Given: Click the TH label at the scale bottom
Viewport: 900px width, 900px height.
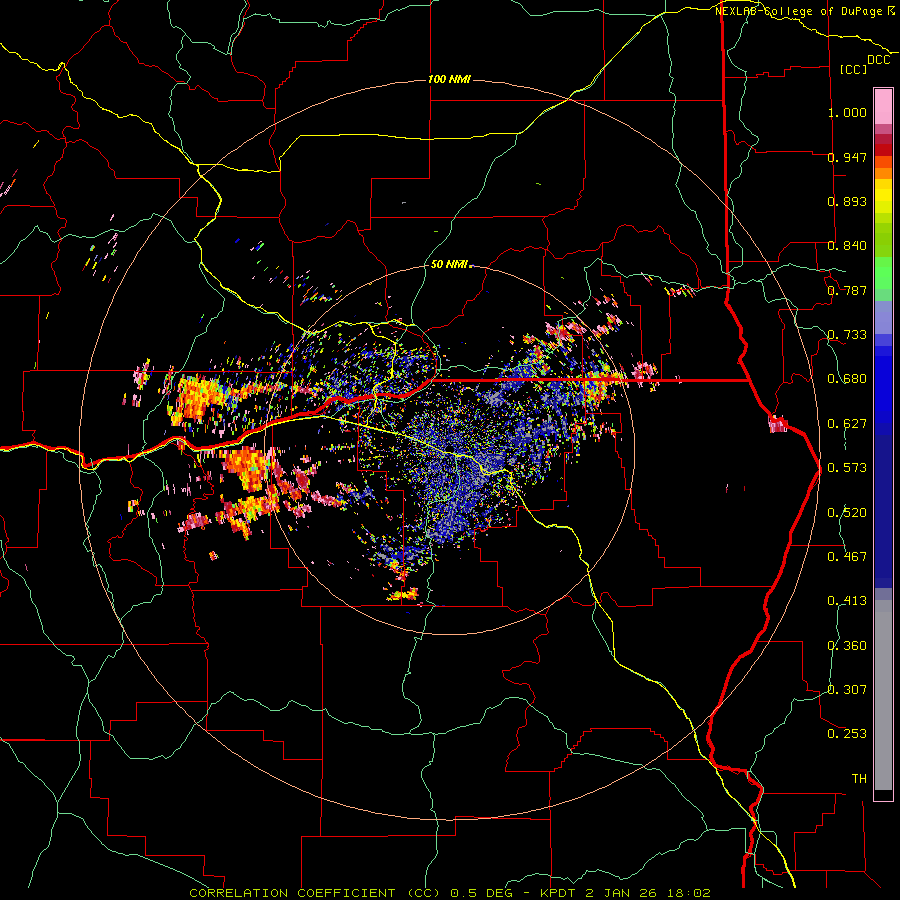Looking at the screenshot, I should tap(859, 779).
